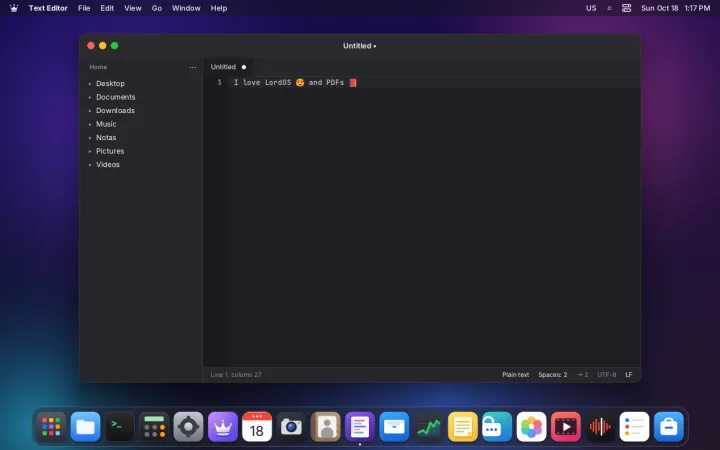The height and width of the screenshot is (450, 720).
Task: Open the video player app in dock
Action: tap(565, 427)
